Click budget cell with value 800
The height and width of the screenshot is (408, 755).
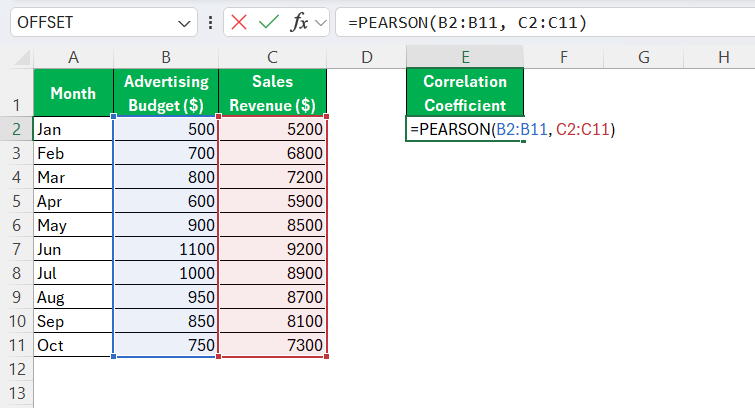[x=166, y=177]
